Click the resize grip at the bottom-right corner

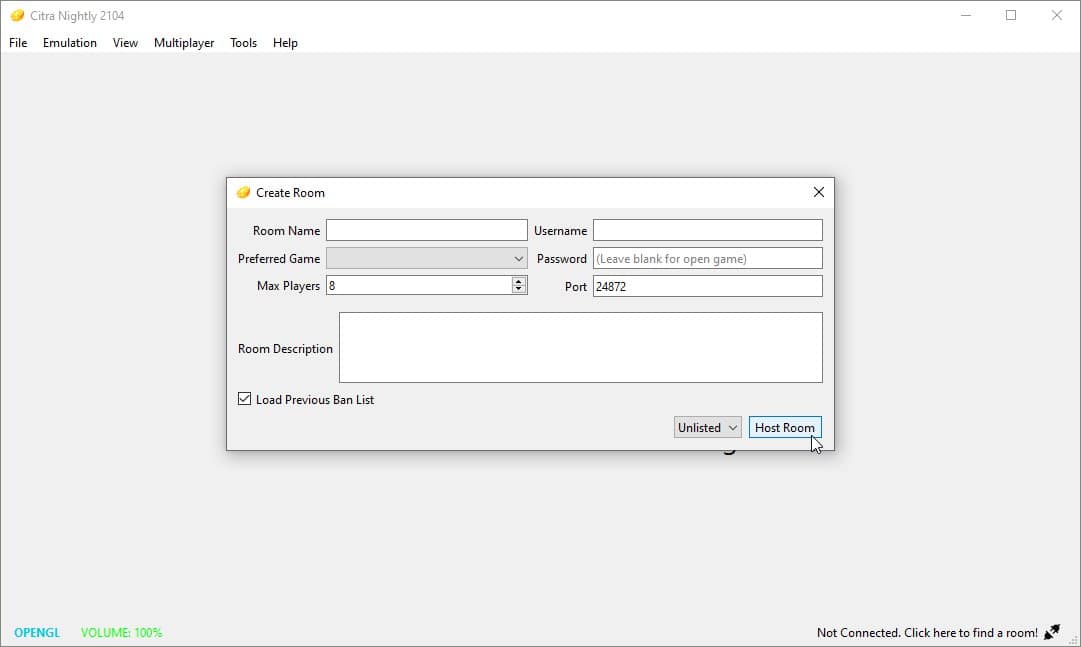point(1075,641)
